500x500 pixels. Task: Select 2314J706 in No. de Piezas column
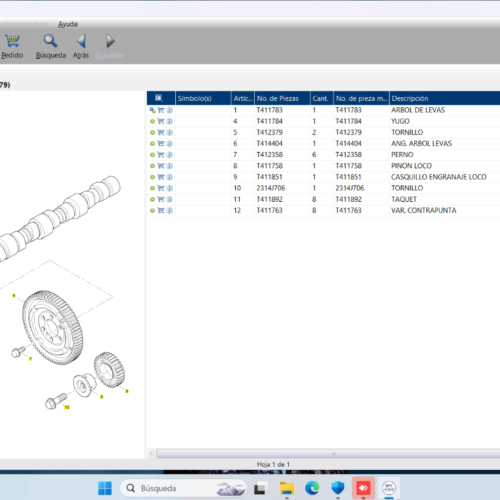[271, 188]
